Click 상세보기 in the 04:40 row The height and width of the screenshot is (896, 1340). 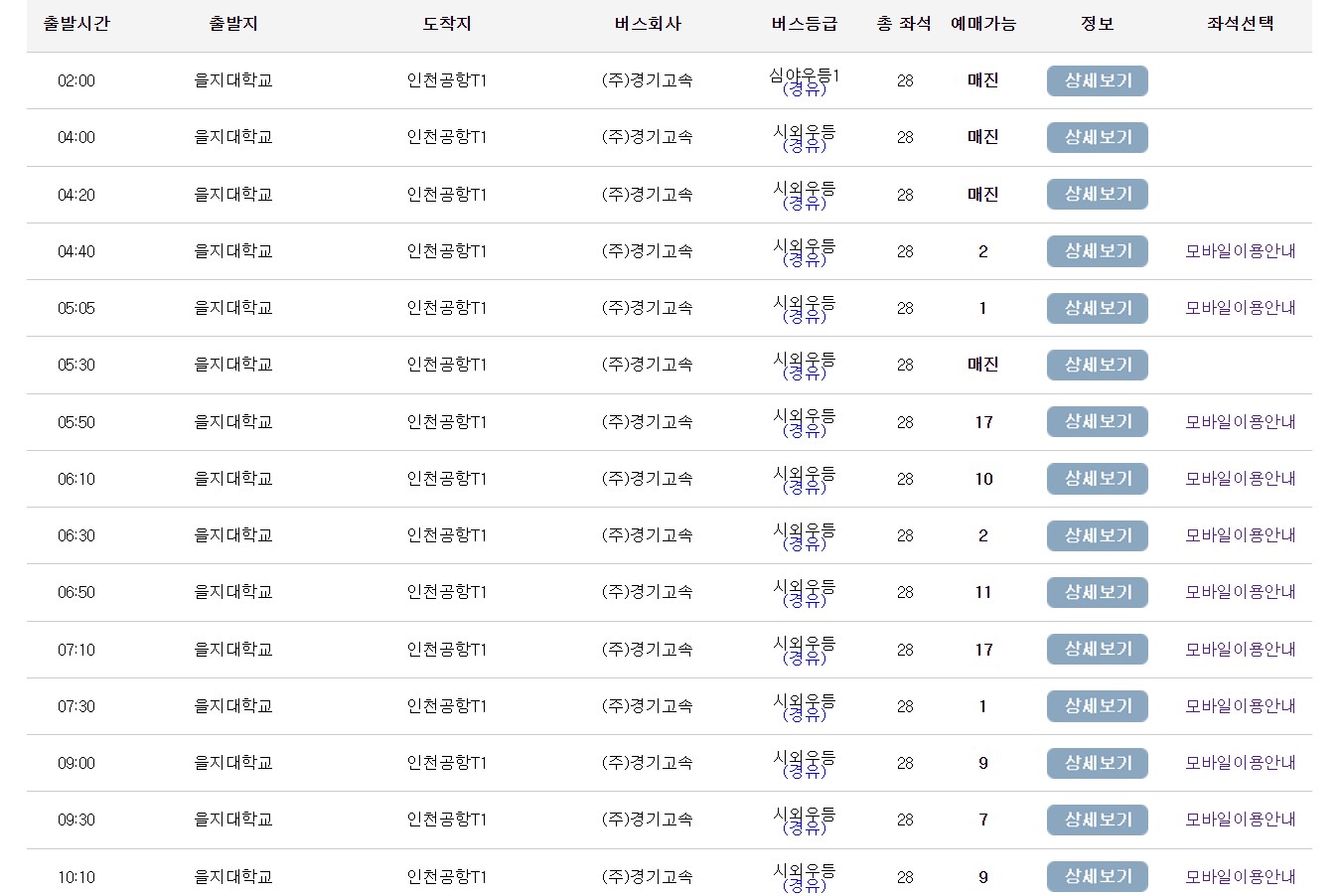tap(1097, 251)
